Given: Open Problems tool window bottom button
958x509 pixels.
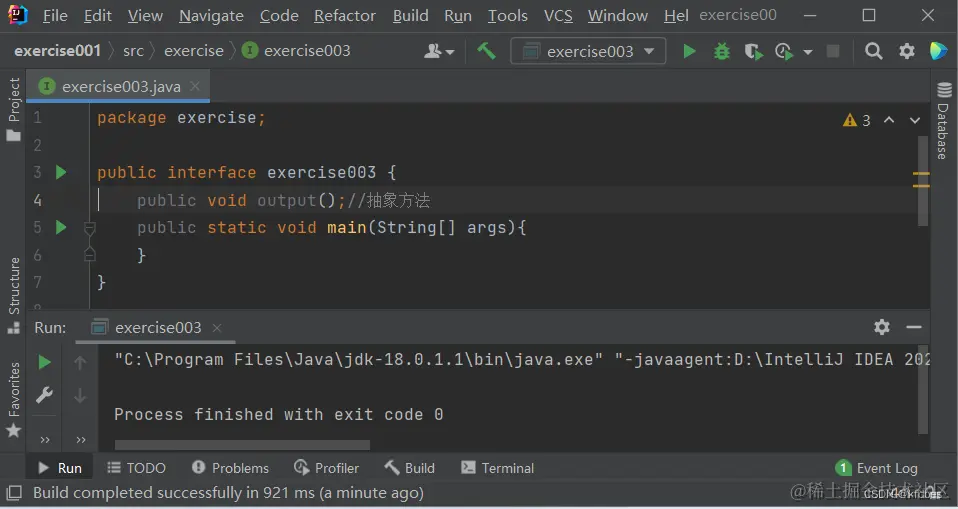Looking at the screenshot, I should (x=230, y=468).
